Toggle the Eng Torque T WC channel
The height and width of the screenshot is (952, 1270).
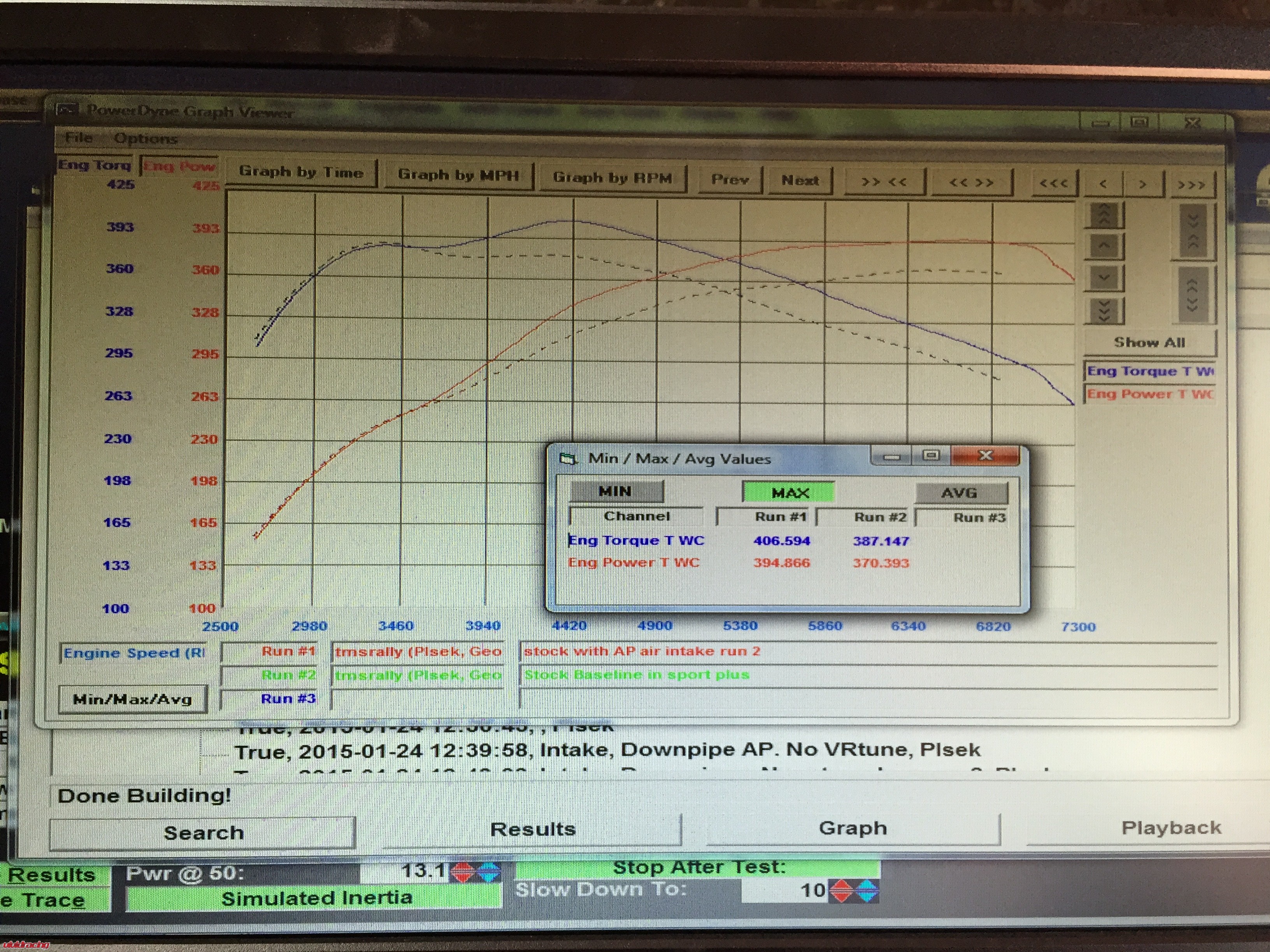(1149, 371)
